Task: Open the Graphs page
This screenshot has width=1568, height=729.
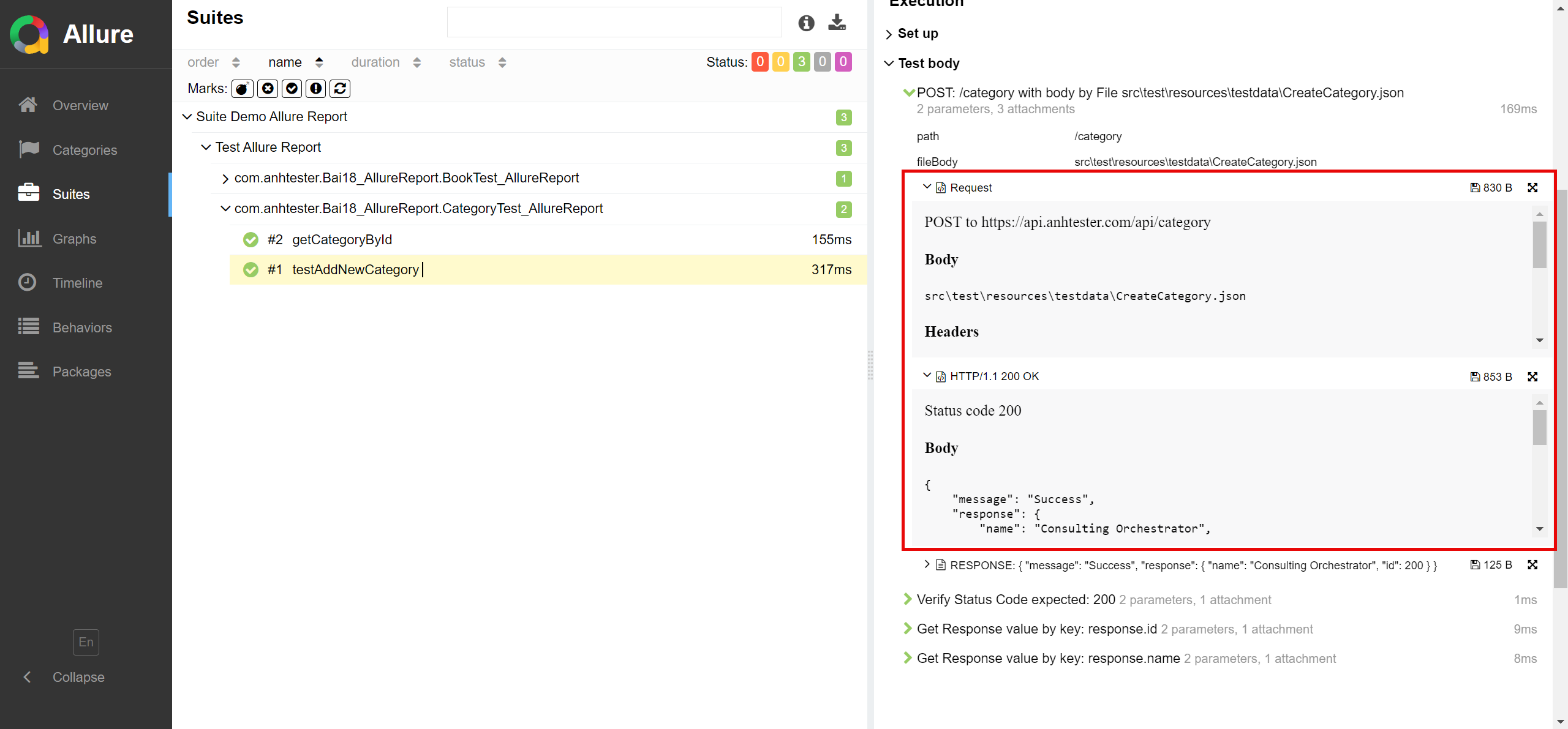Action: pyautogui.click(x=86, y=239)
